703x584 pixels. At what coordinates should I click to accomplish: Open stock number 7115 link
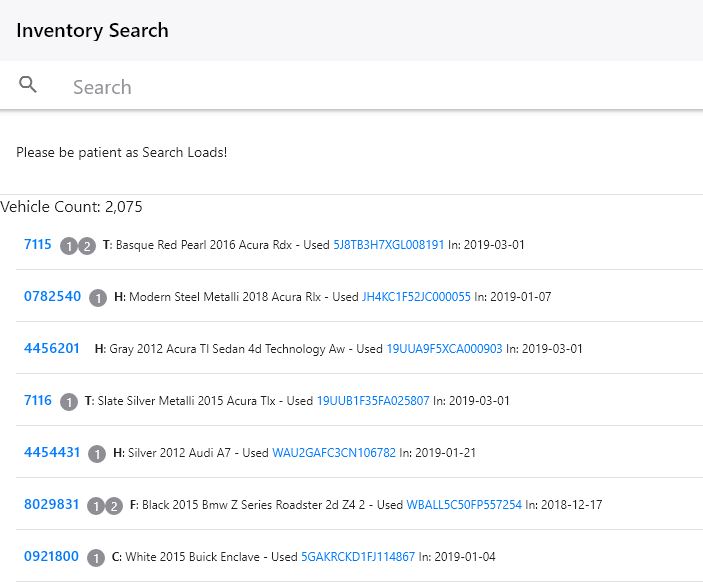[x=38, y=244]
